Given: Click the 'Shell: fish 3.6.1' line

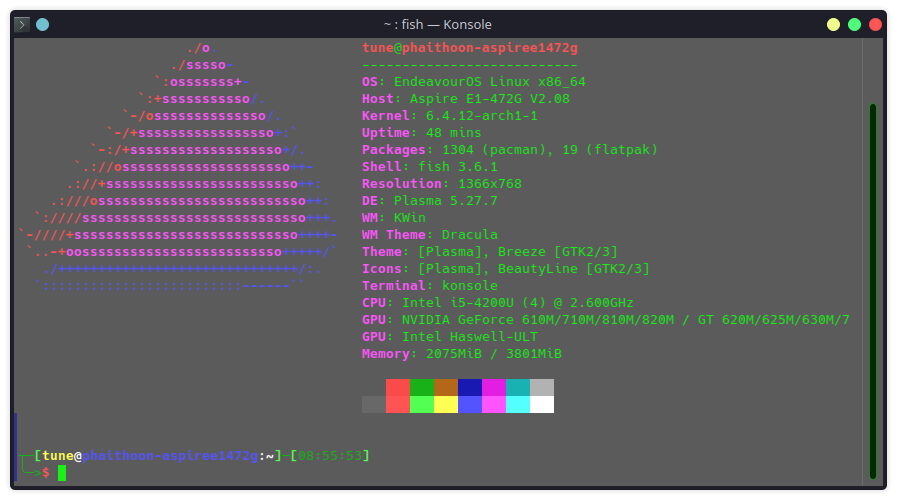Looking at the screenshot, I should pos(430,167).
